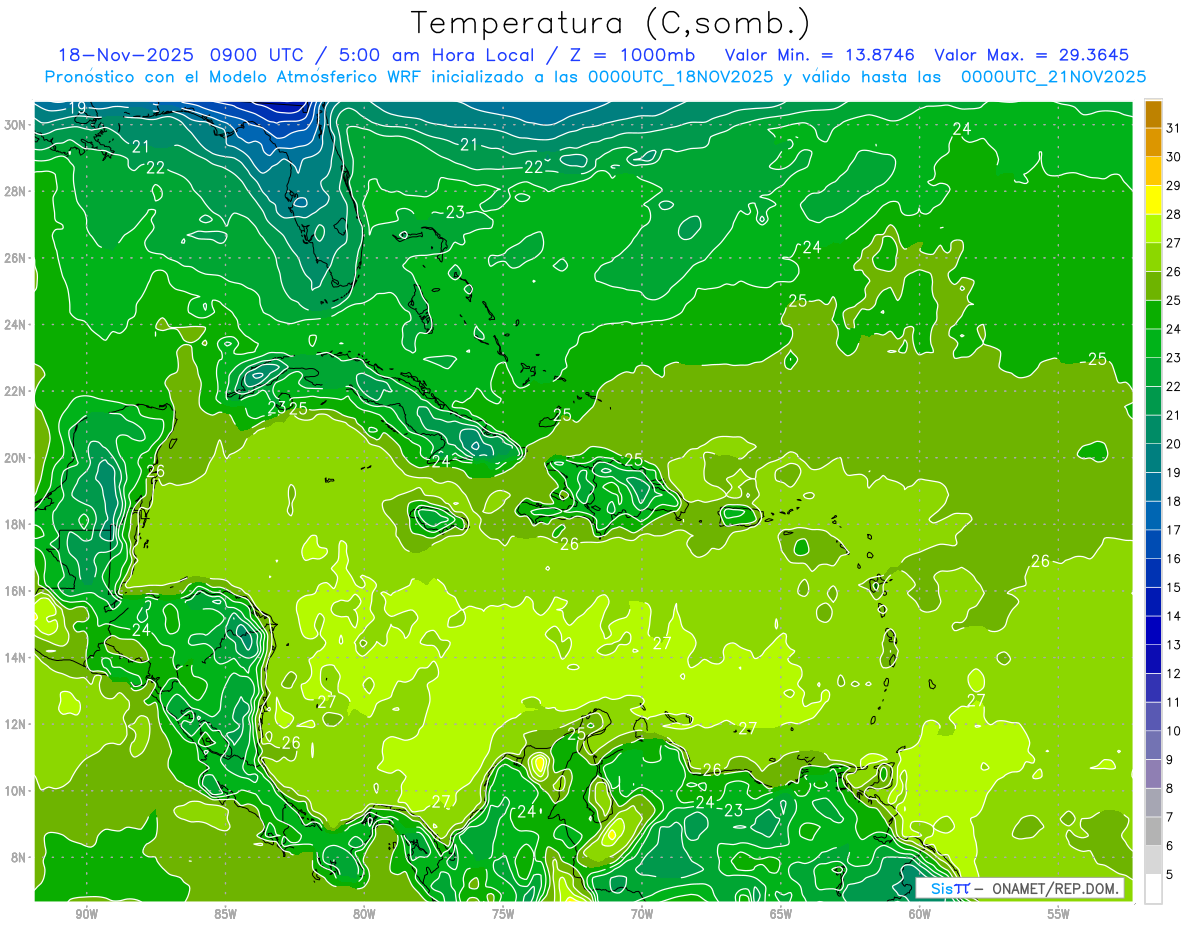
Task: Click the 28N latitude axis label
Action: click(16, 191)
